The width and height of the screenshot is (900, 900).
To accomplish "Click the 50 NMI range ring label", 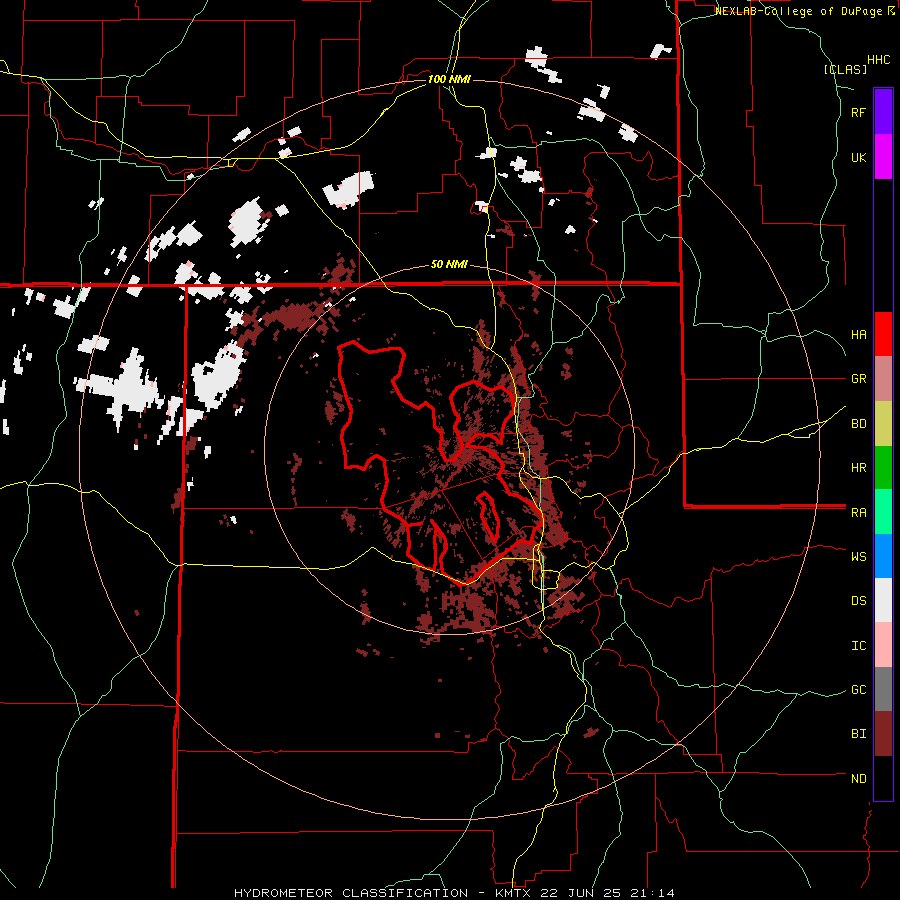I will pos(449,265).
